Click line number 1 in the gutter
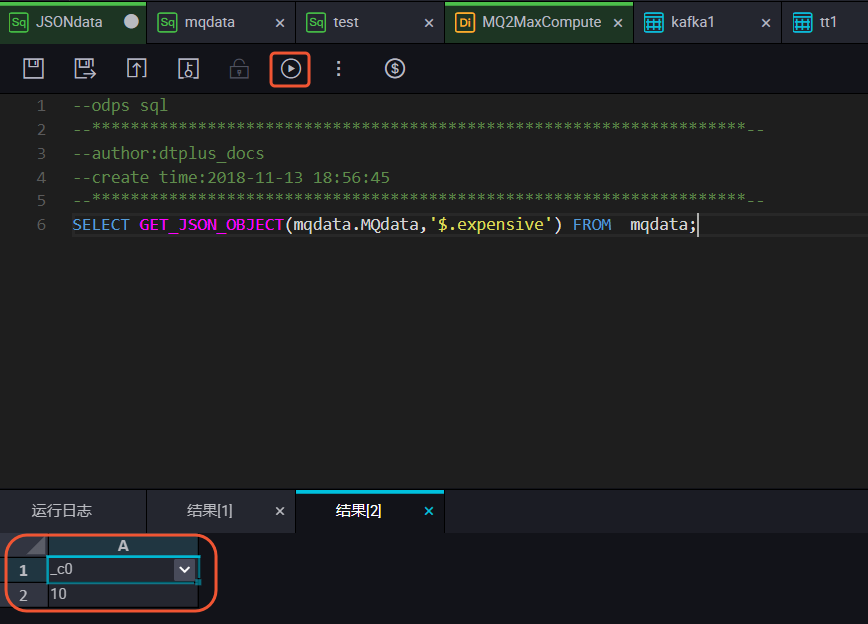This screenshot has height=624, width=868. (41, 106)
